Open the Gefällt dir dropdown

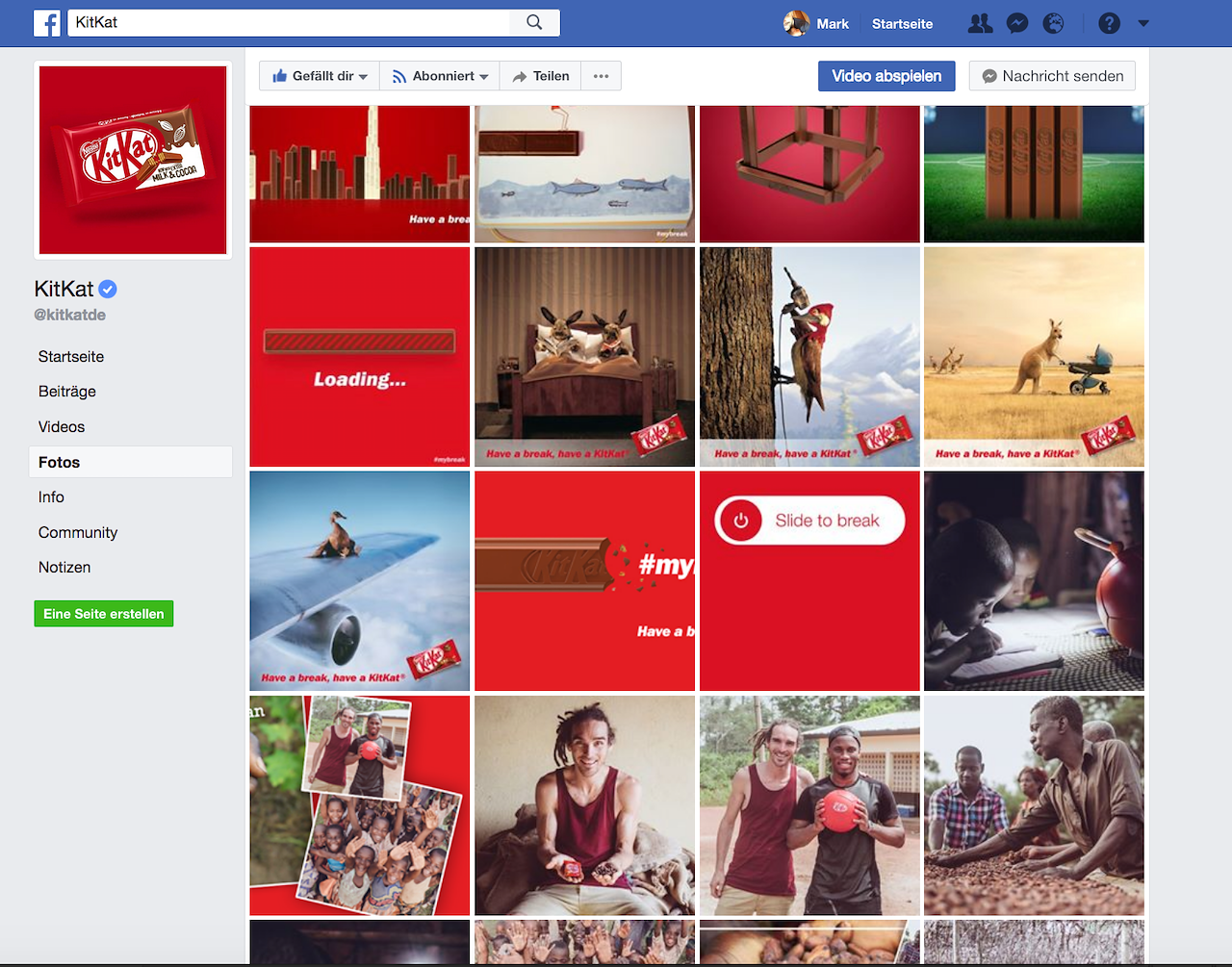click(x=320, y=76)
